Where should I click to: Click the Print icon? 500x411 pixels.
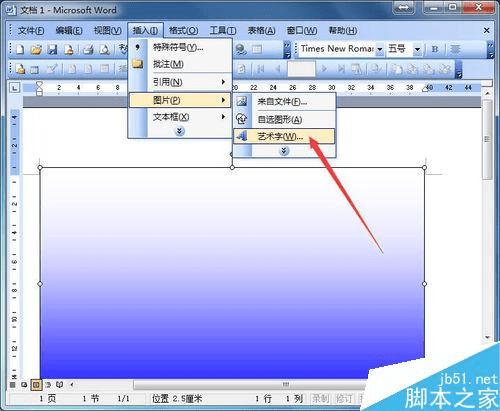pyautogui.click(x=88, y=49)
